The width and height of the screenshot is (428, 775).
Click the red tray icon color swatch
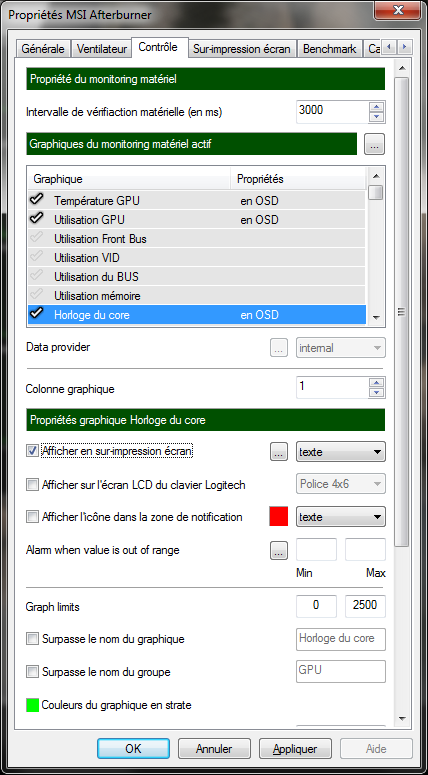click(x=279, y=517)
